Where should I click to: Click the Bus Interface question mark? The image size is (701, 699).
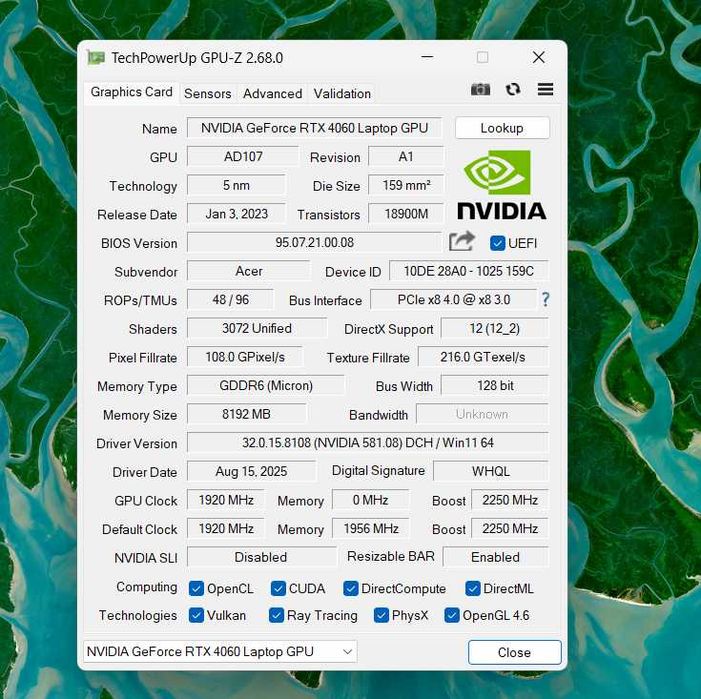545,299
